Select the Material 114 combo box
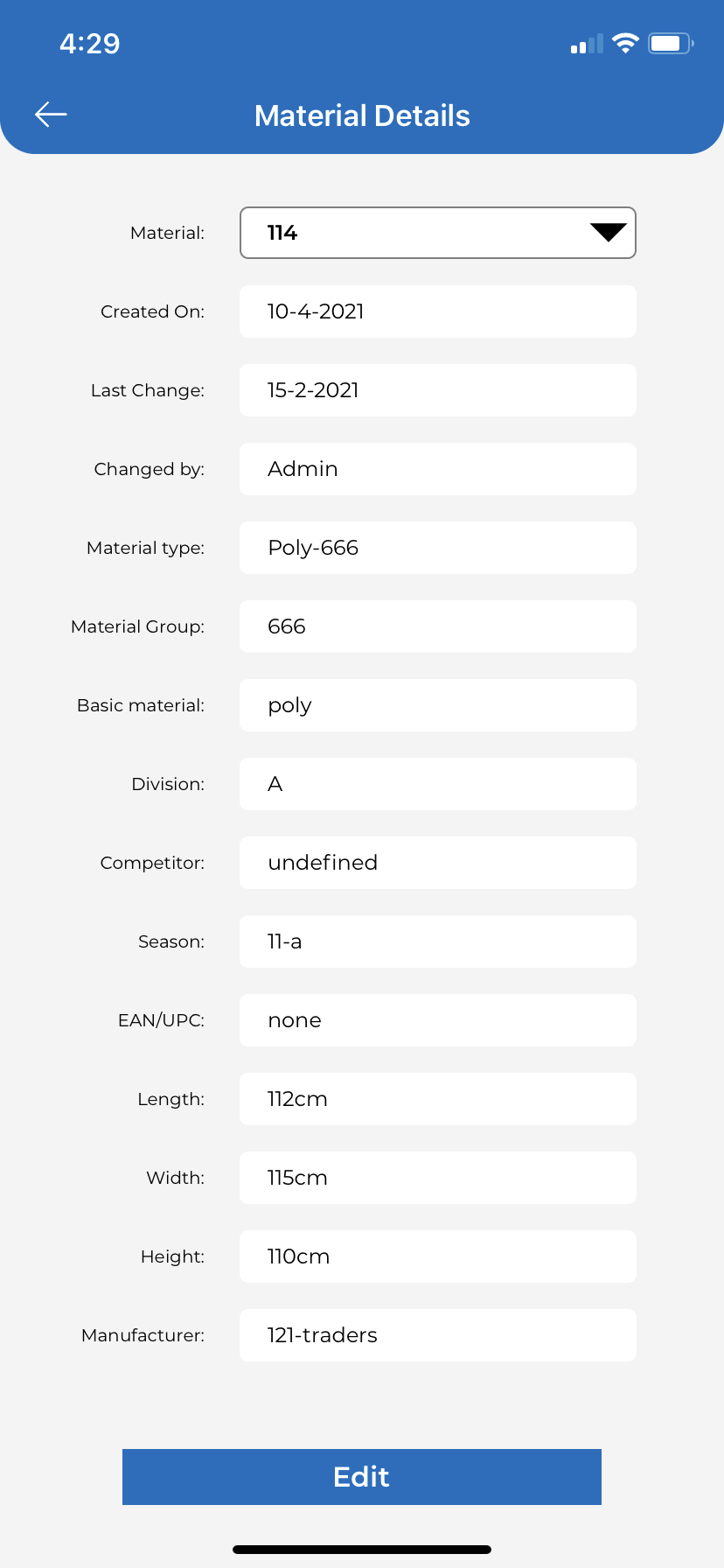 438,233
